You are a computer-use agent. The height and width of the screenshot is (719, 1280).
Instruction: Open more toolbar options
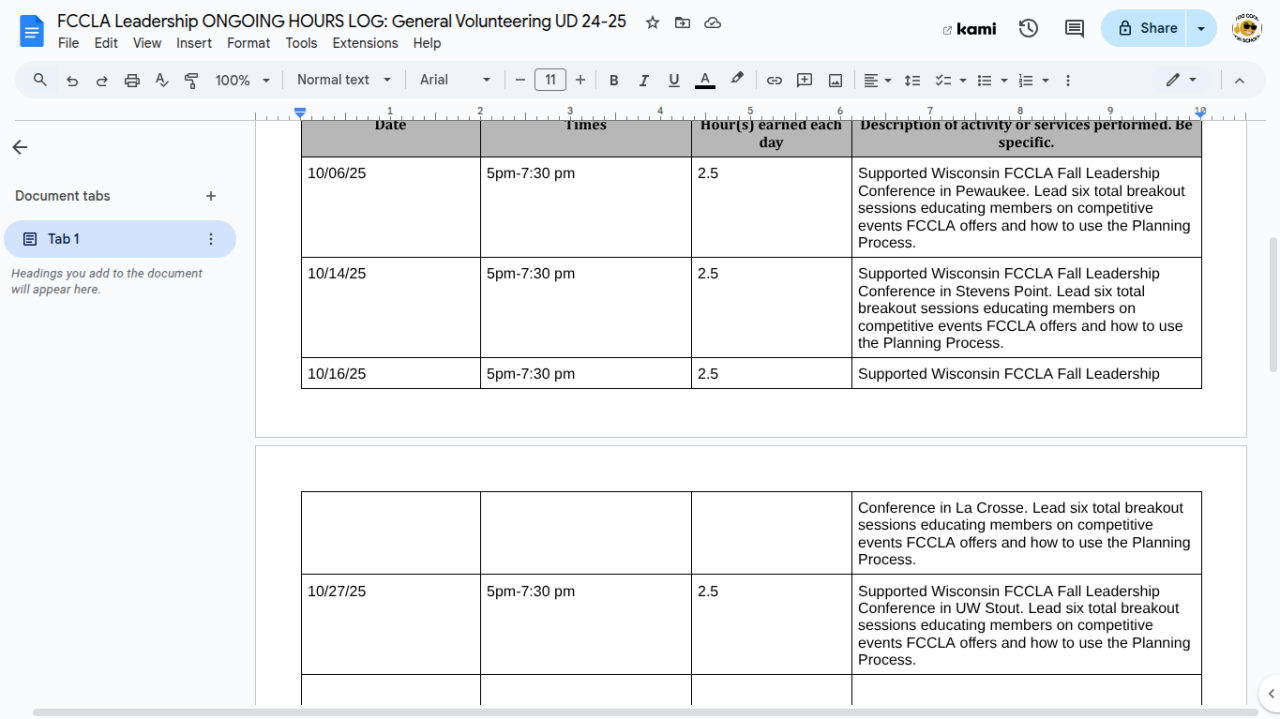point(1068,80)
